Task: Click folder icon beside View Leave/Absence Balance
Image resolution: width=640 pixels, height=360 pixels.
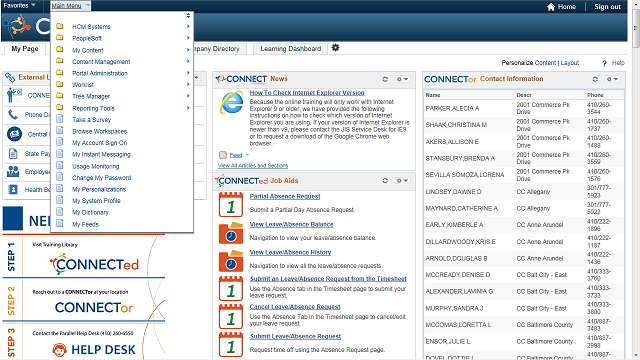Action: [231, 233]
